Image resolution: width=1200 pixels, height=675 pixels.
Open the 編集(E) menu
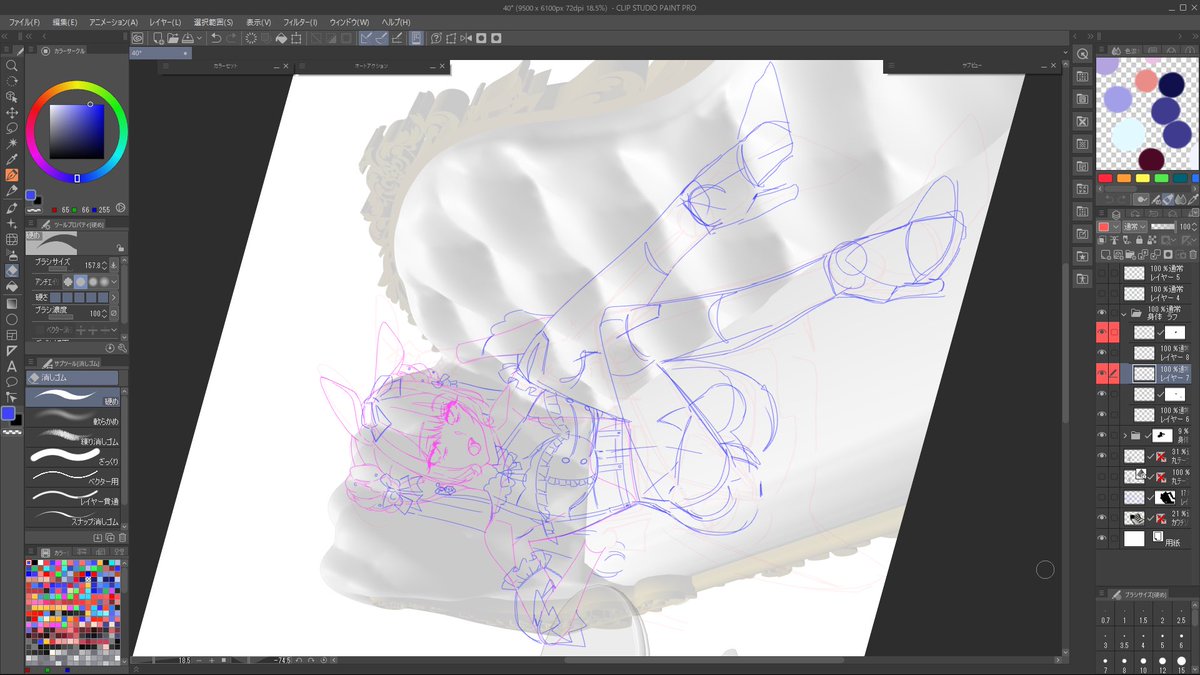(65, 22)
